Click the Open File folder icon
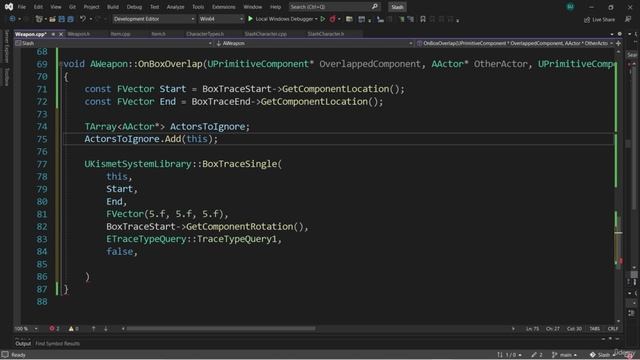Screen dimensions: 640x360 52,19
